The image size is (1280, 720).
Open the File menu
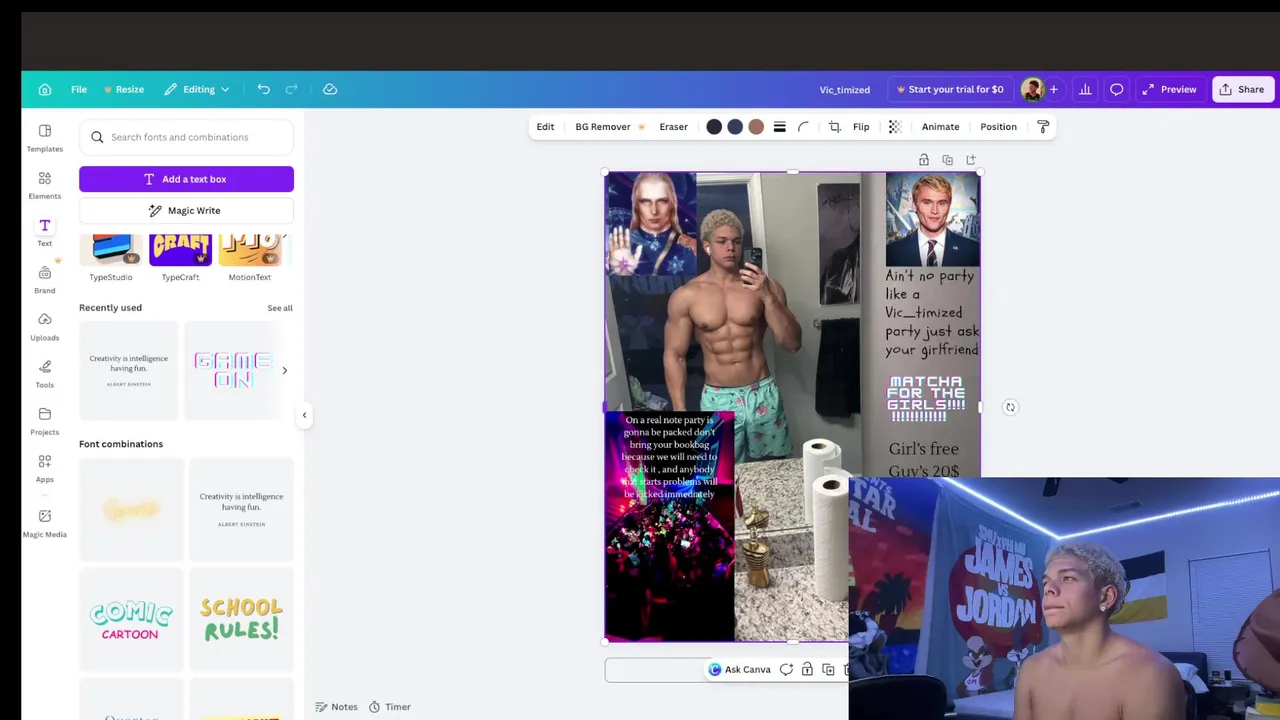(x=79, y=89)
